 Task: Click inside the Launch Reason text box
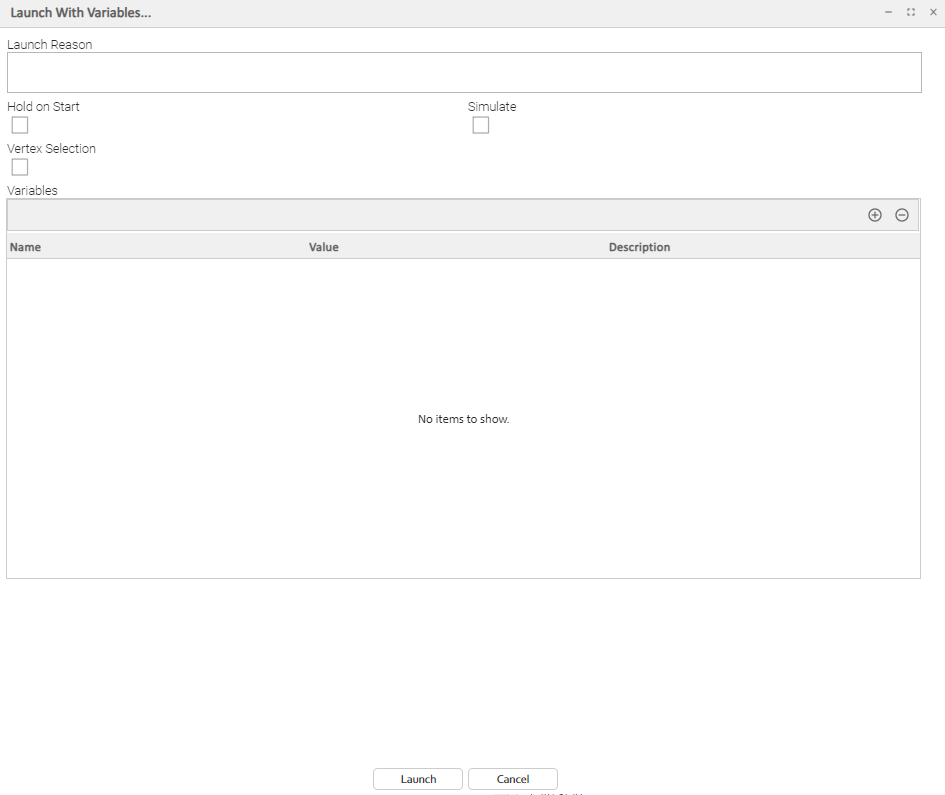463,72
